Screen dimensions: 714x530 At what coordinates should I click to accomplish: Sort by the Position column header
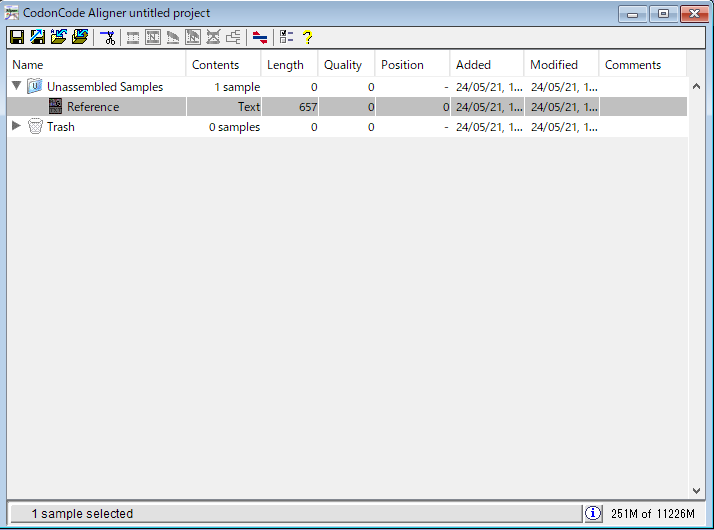click(x=413, y=65)
